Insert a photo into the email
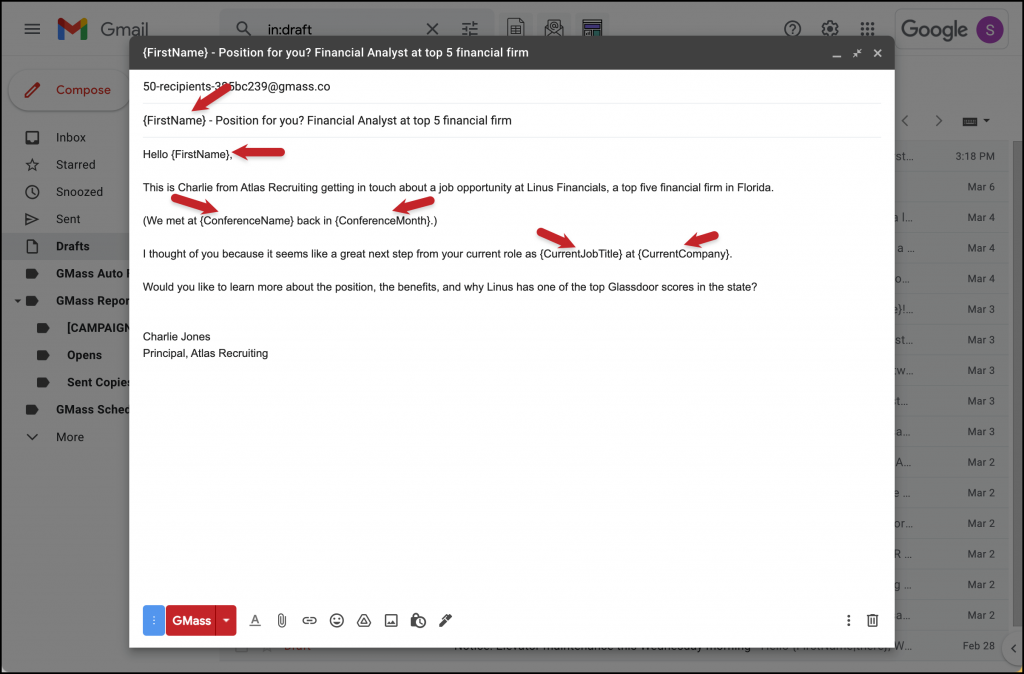Image resolution: width=1024 pixels, height=674 pixels. [x=391, y=620]
